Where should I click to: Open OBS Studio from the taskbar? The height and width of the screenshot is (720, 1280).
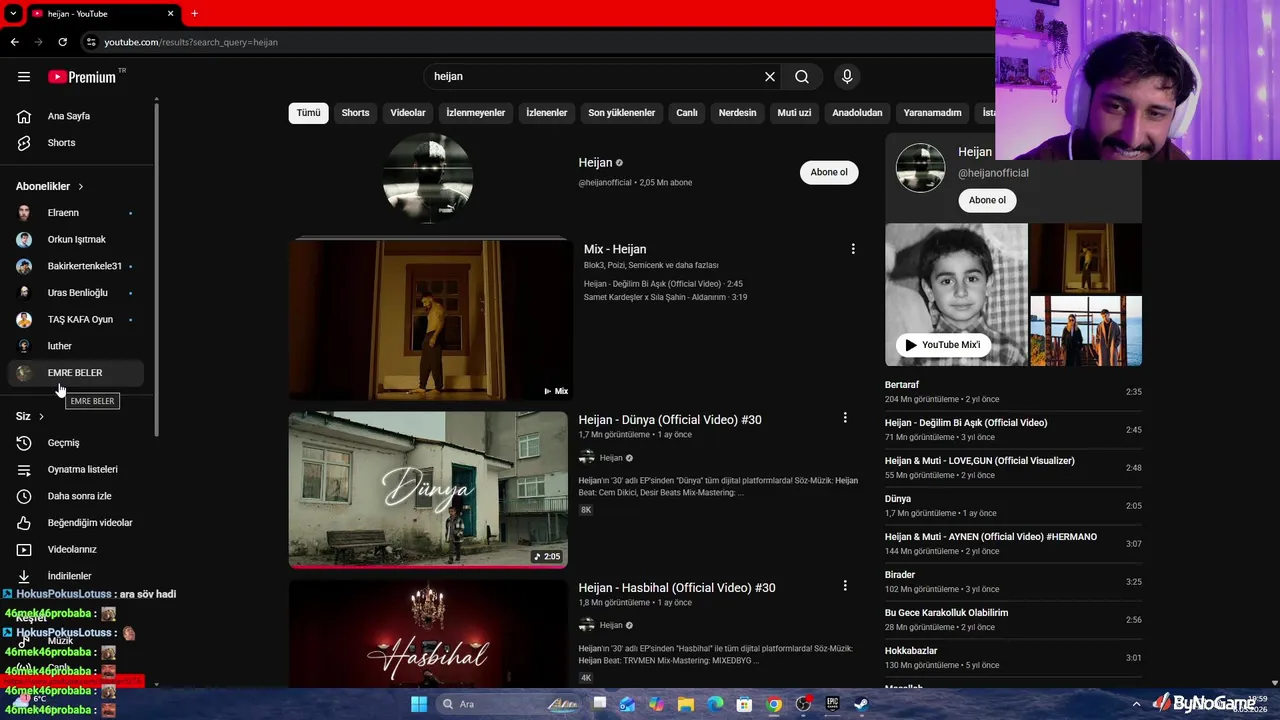tap(803, 704)
